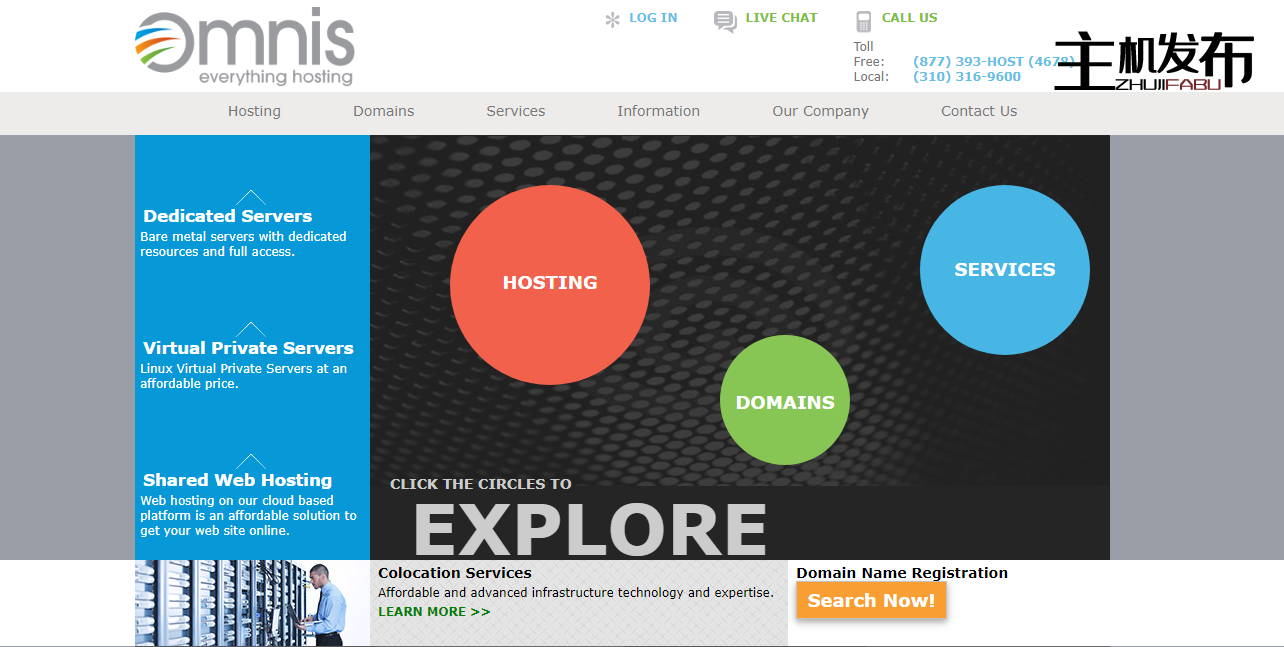1284x647 pixels.
Task: Open the Hosting menu in navigation bar
Action: (254, 111)
